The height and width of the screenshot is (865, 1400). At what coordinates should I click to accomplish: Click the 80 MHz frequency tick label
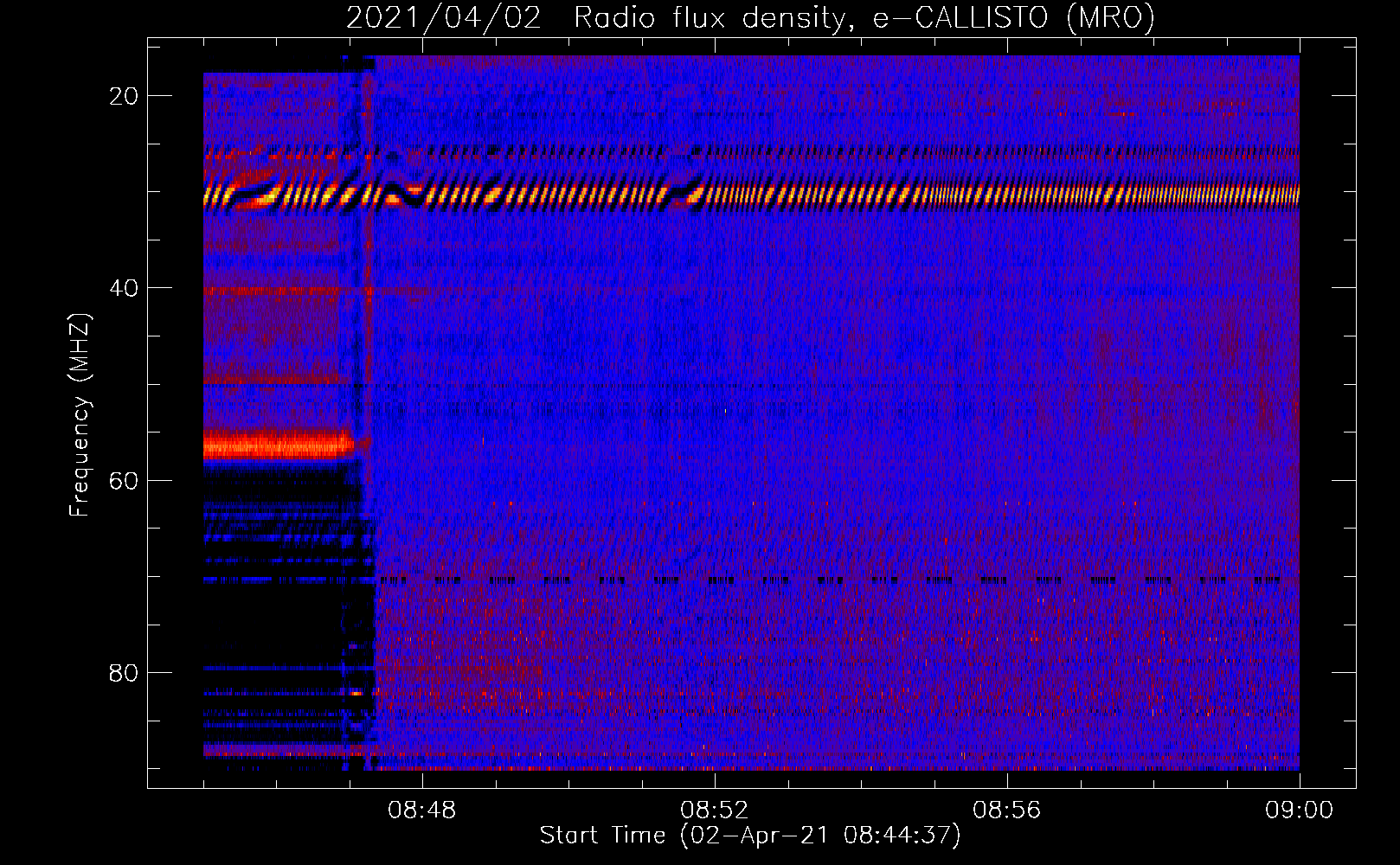124,672
